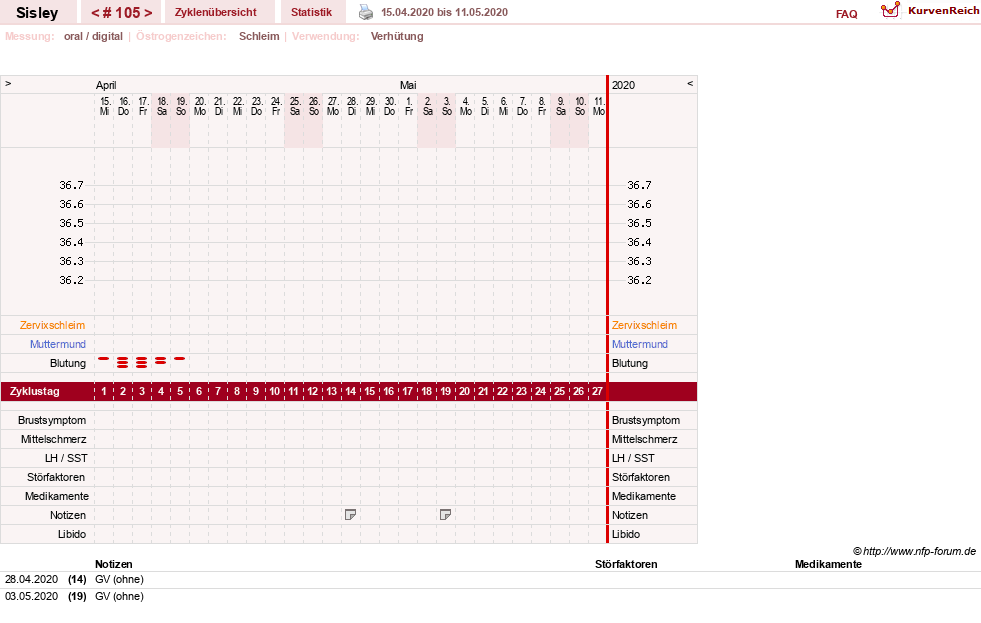Click date header 3. So
The height and width of the screenshot is (623, 981).
(447, 106)
